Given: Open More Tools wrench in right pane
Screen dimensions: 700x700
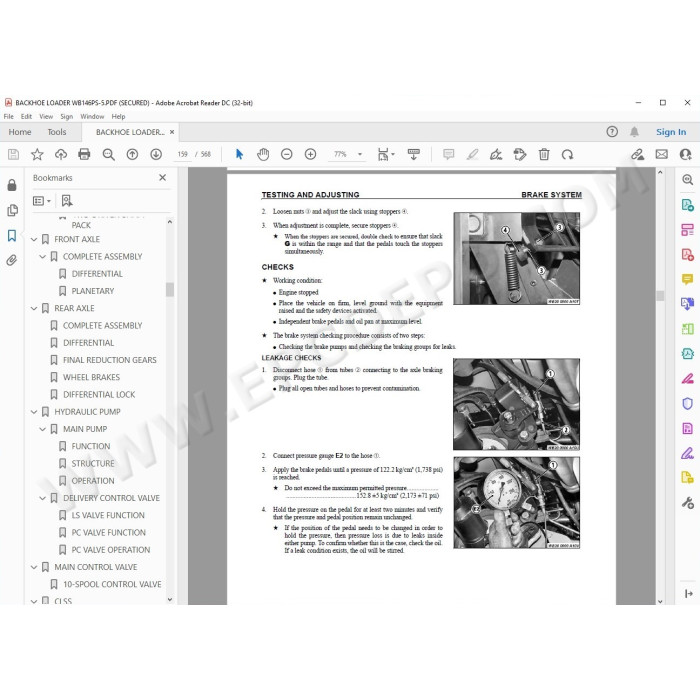Looking at the screenshot, I should point(688,503).
